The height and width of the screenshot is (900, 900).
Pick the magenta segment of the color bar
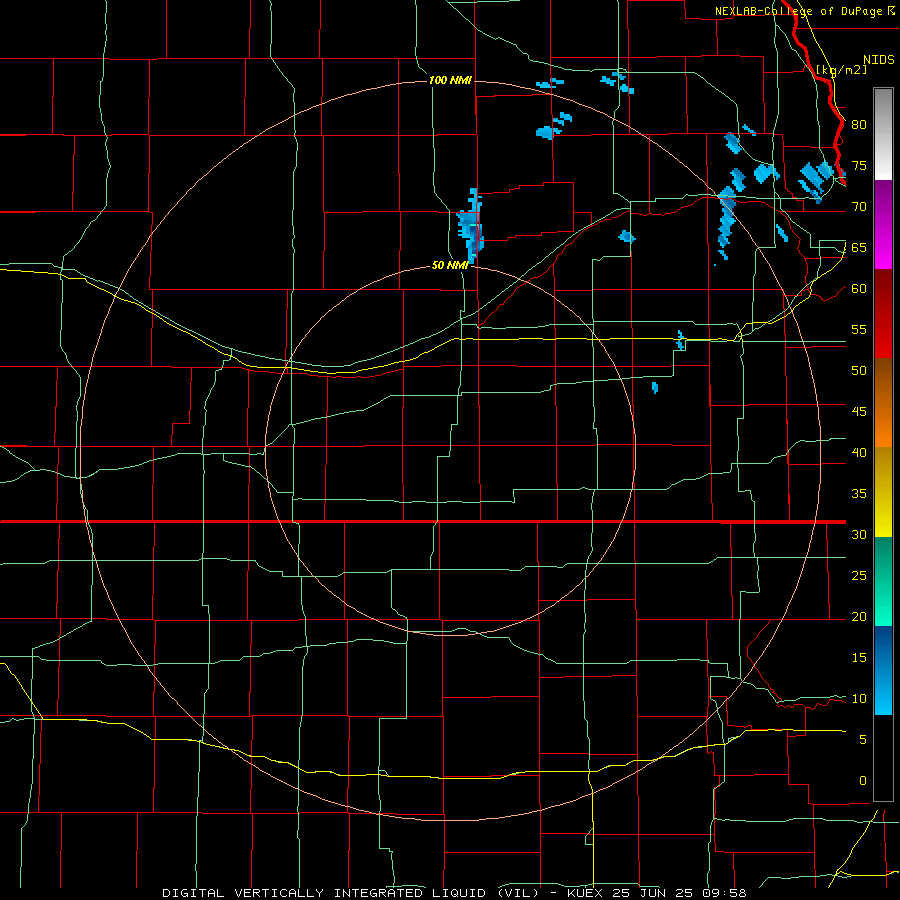(x=883, y=225)
